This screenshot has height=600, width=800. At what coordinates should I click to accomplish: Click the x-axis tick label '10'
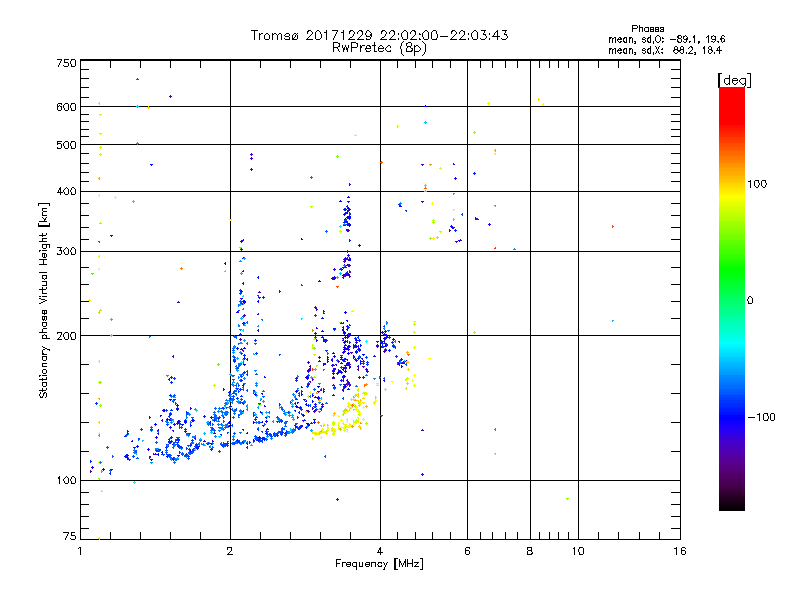[578, 551]
